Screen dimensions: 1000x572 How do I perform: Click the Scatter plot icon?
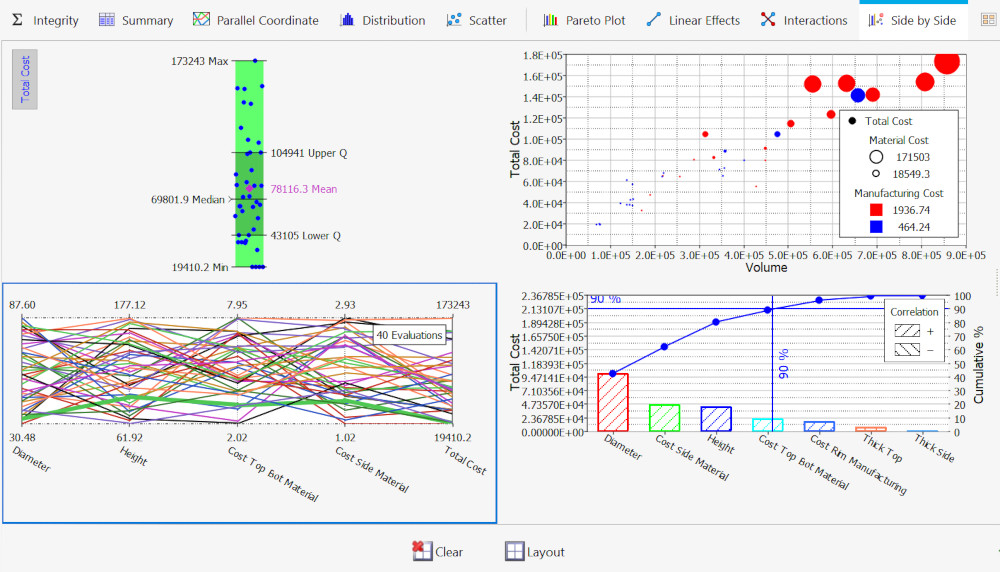pos(454,20)
